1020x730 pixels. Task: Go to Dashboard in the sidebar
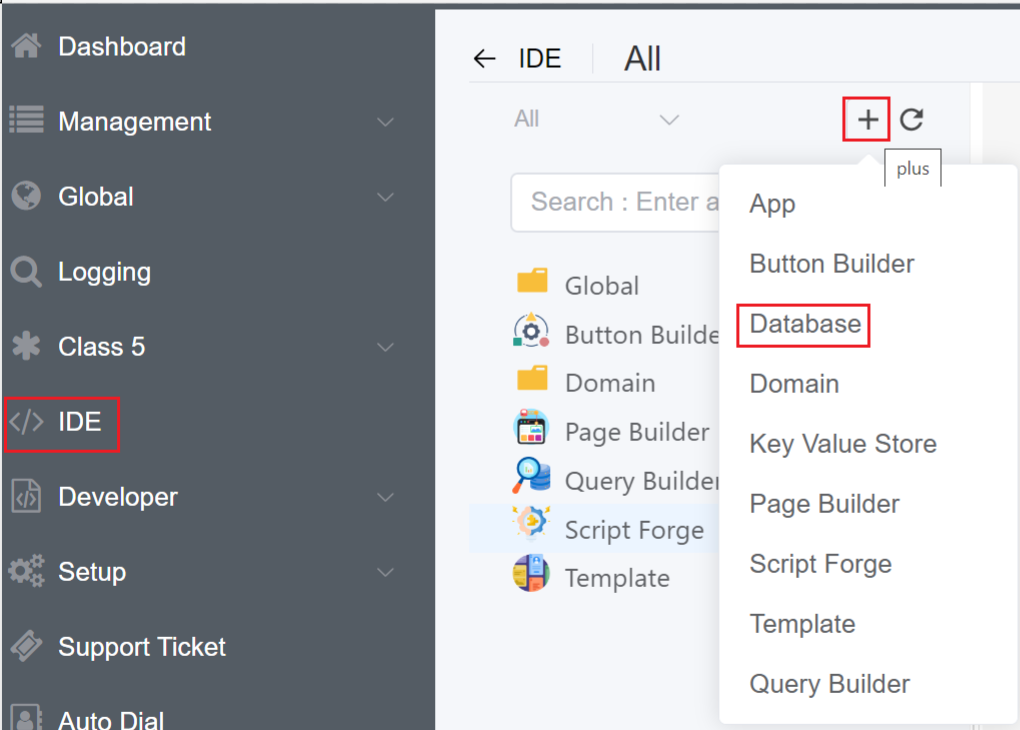click(121, 47)
